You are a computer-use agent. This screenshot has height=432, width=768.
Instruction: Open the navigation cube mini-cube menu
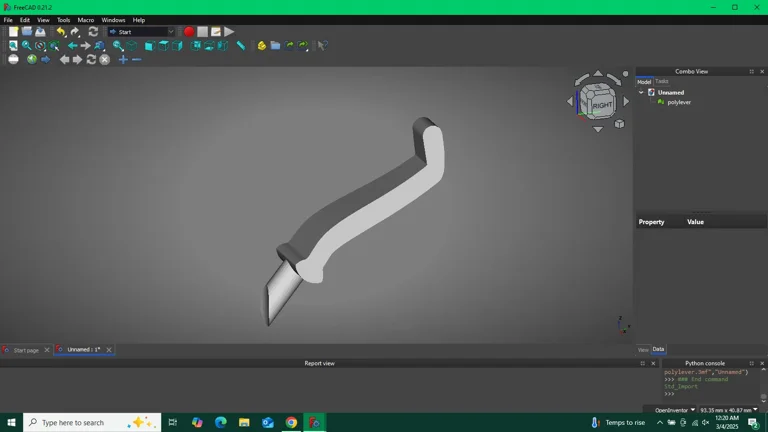tap(619, 124)
